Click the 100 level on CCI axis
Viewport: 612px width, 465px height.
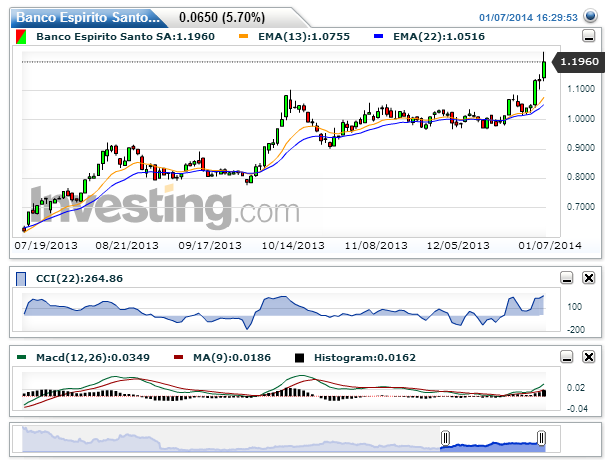pyautogui.click(x=575, y=307)
